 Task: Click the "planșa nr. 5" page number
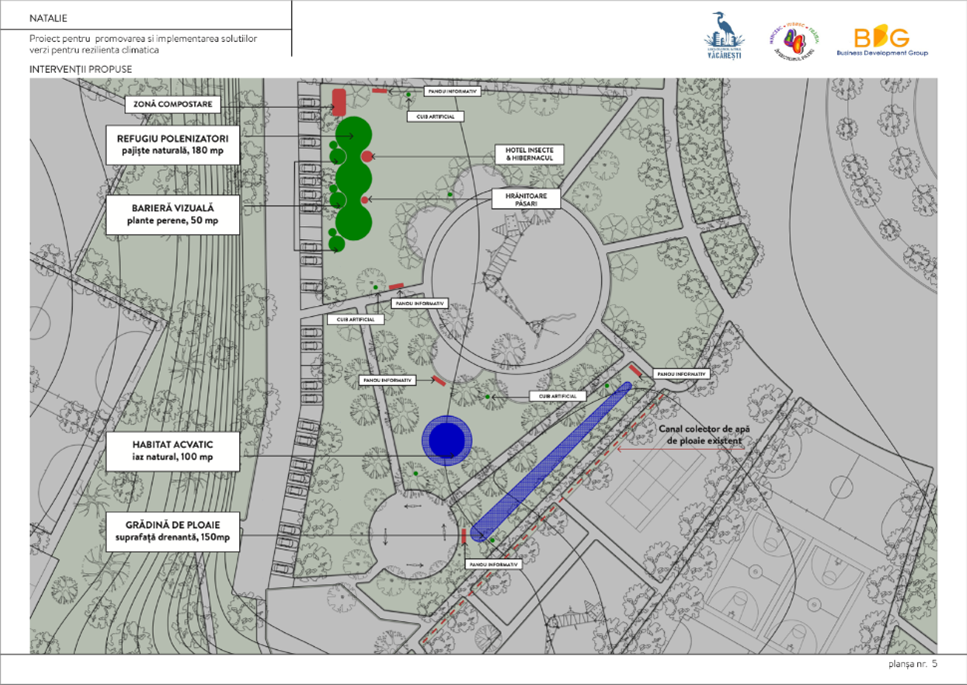coord(913,664)
